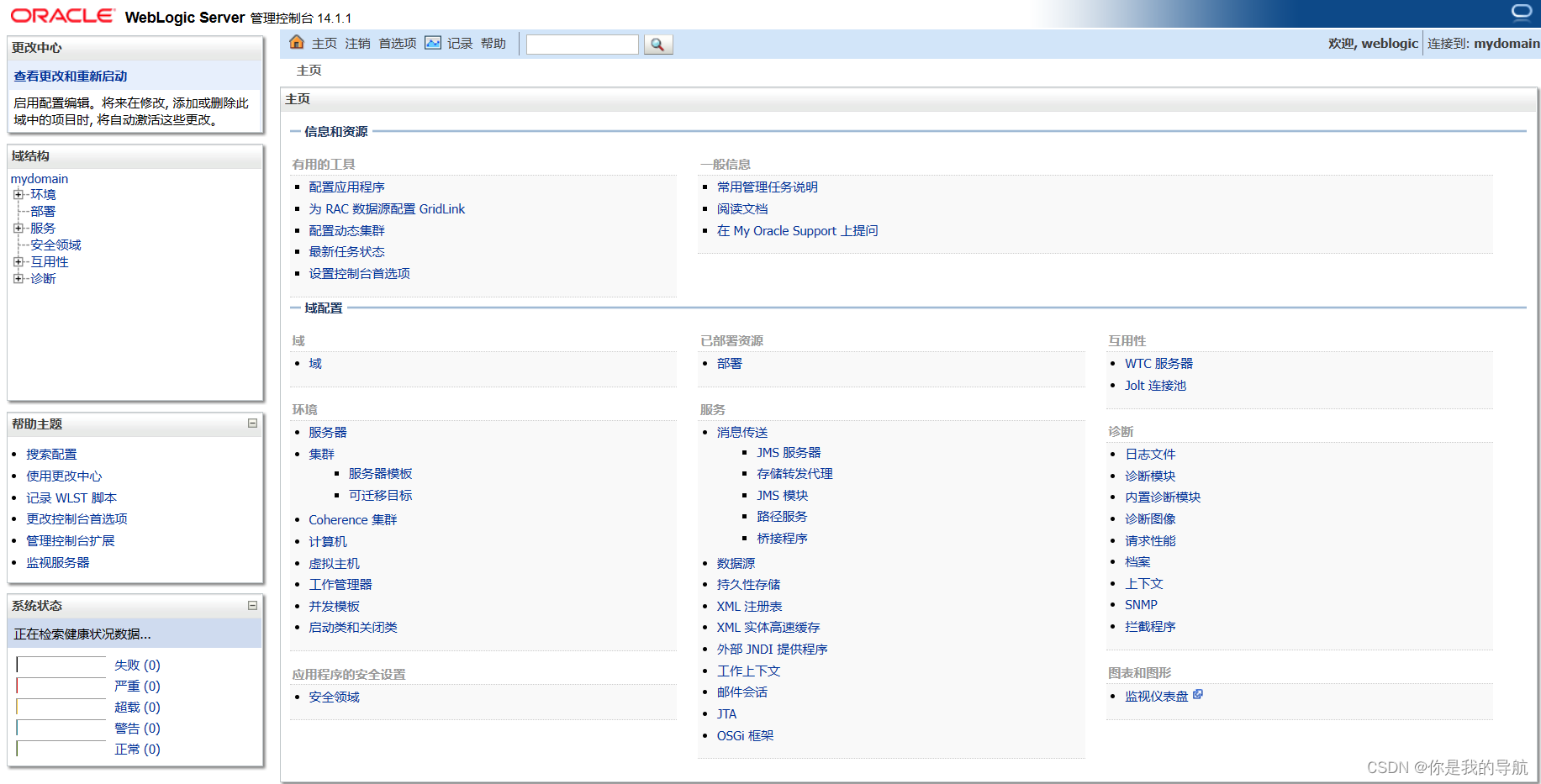Click the 查看更改和重新启动 link
The width and height of the screenshot is (1541, 784).
[x=70, y=76]
